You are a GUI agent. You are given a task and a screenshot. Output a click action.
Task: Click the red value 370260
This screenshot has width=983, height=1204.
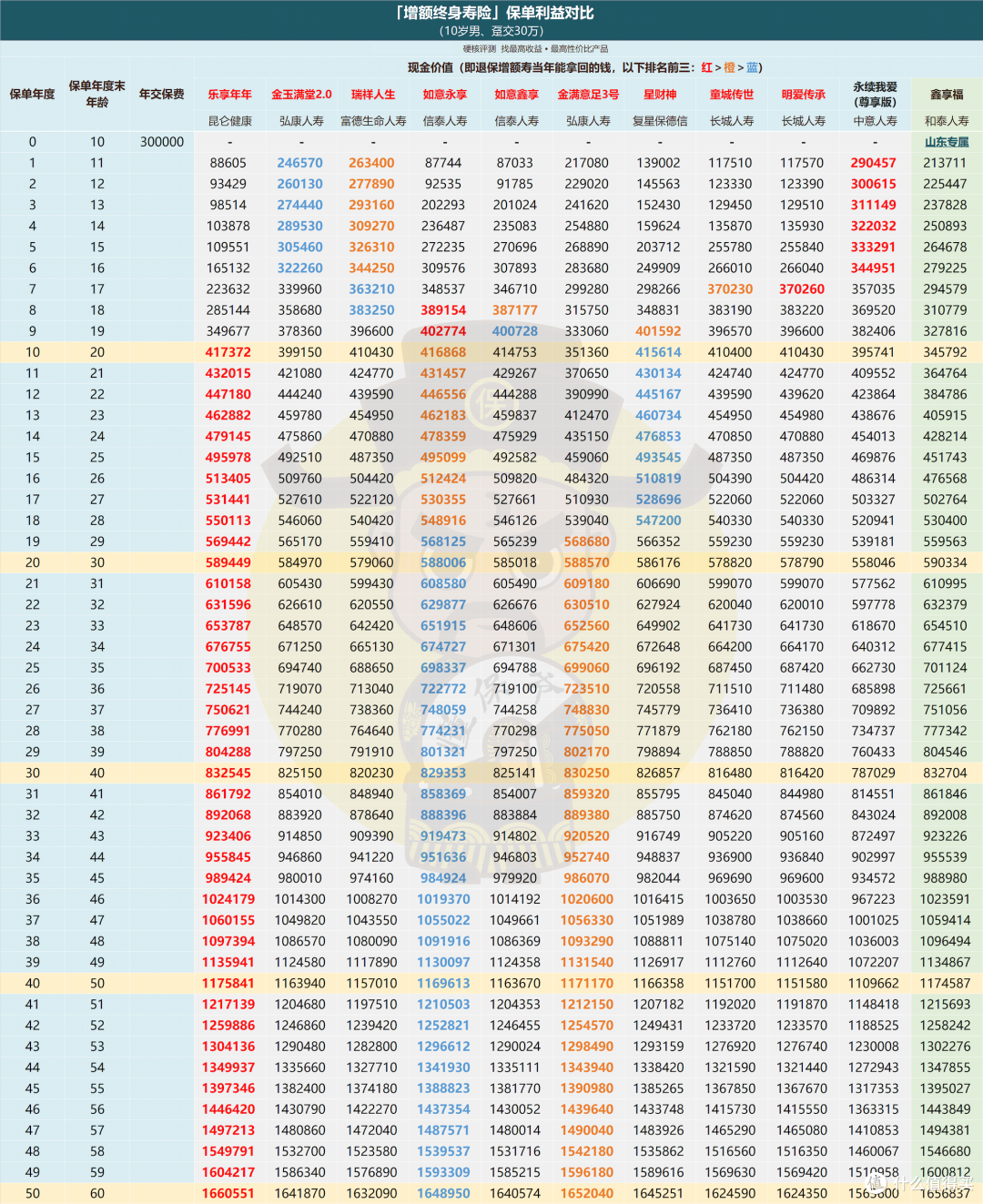coord(802,289)
